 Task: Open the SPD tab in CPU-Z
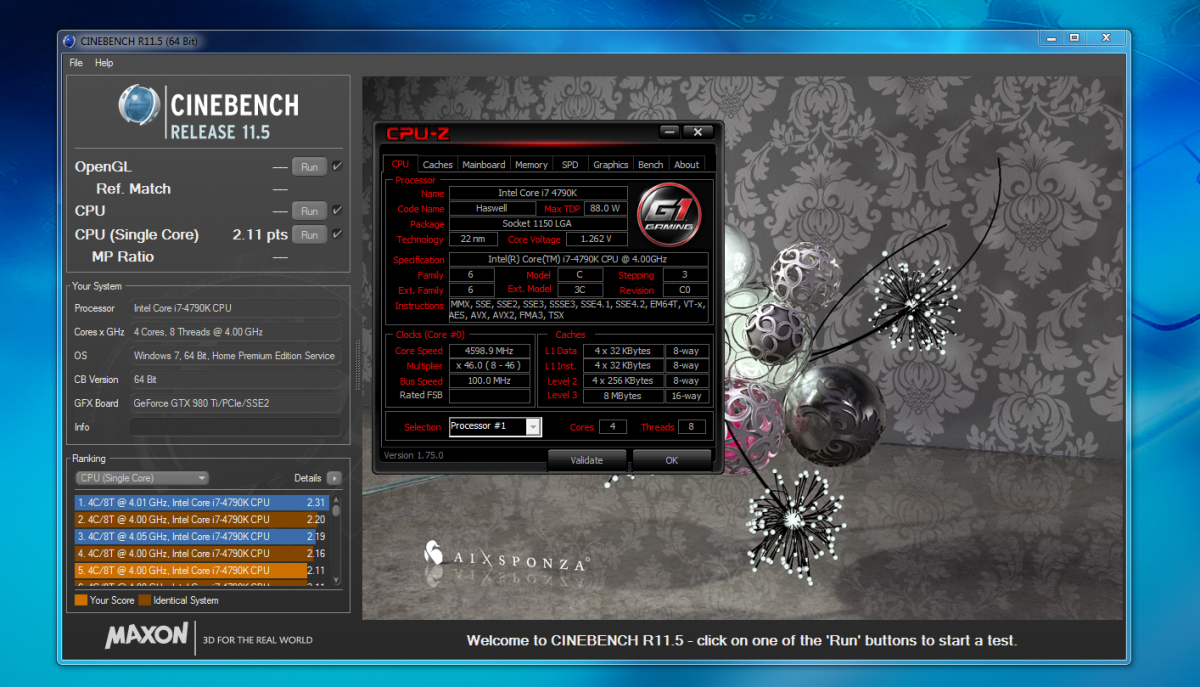pyautogui.click(x=569, y=164)
